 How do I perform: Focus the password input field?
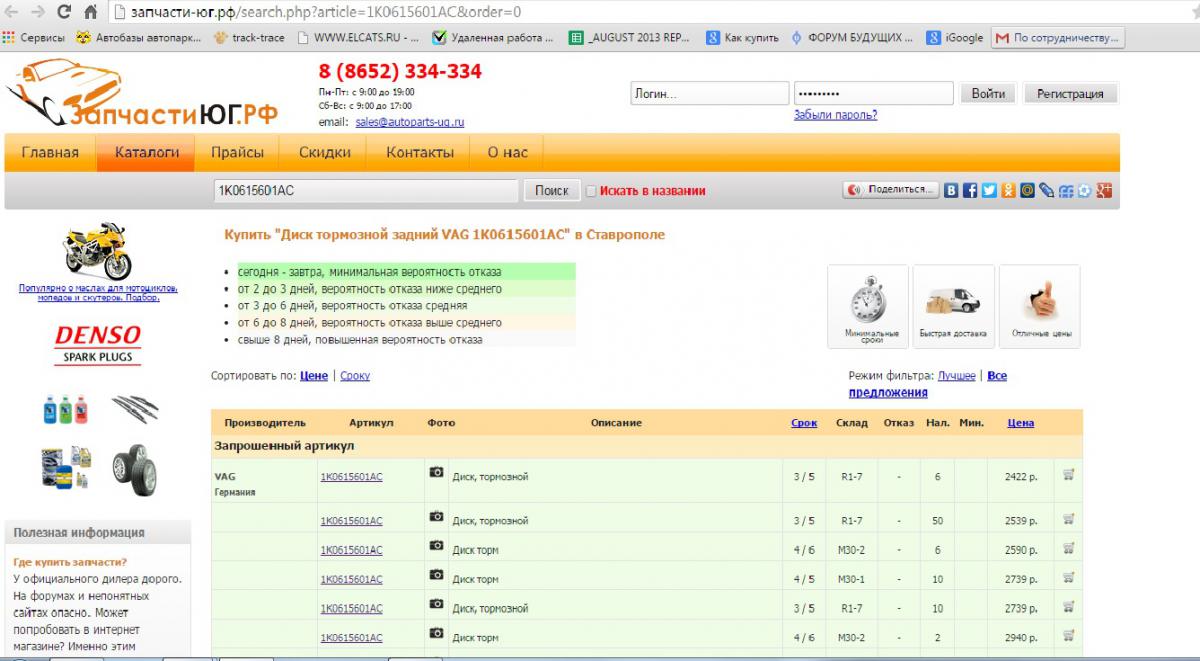tap(874, 94)
